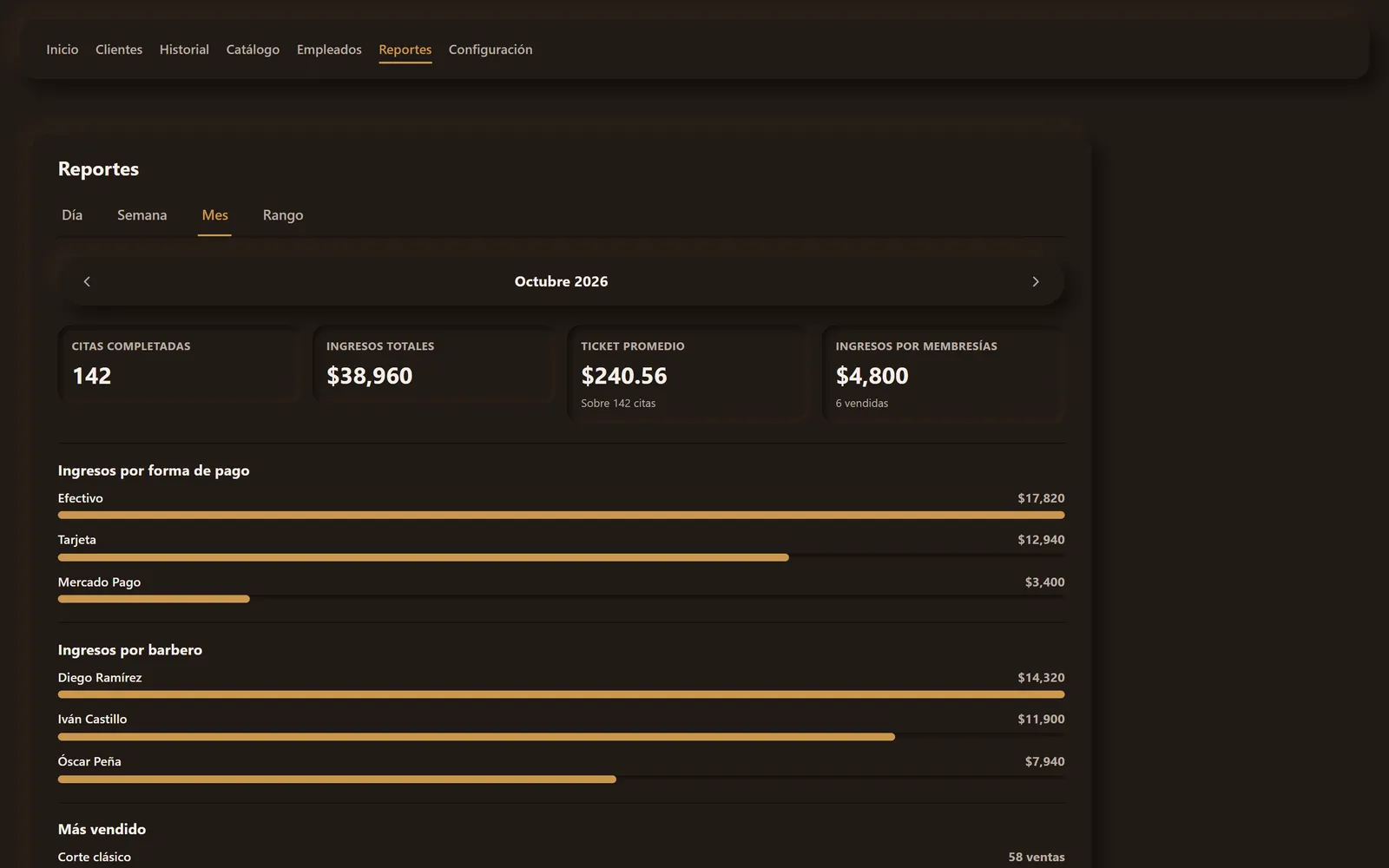Click the Sobre 142 citas note
The image size is (1389, 868).
pos(618,404)
